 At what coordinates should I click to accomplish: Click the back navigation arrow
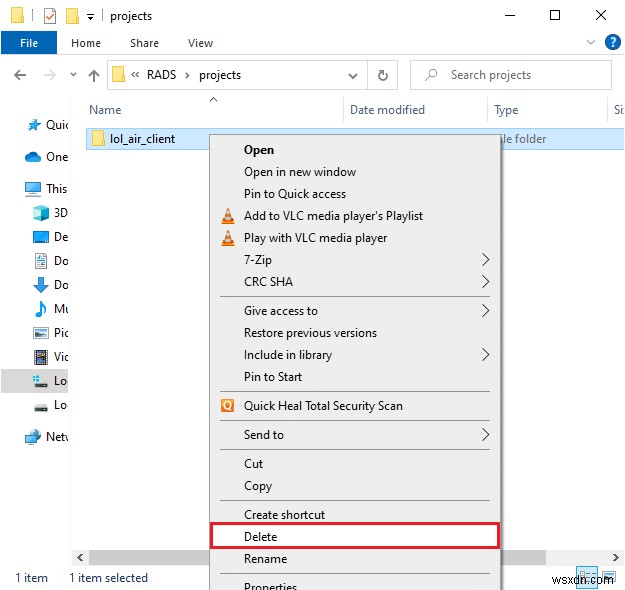tap(20, 75)
